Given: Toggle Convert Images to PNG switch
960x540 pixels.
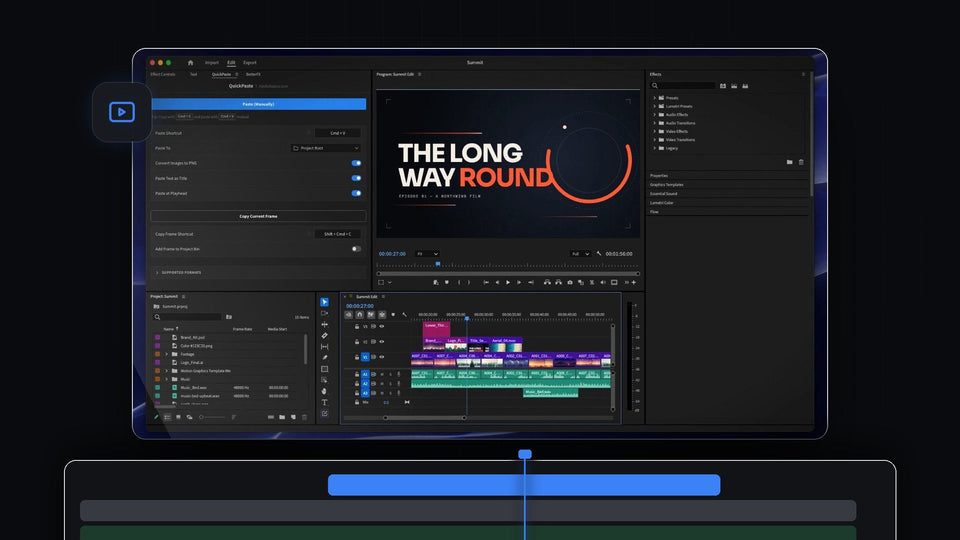Looking at the screenshot, I should coord(356,163).
